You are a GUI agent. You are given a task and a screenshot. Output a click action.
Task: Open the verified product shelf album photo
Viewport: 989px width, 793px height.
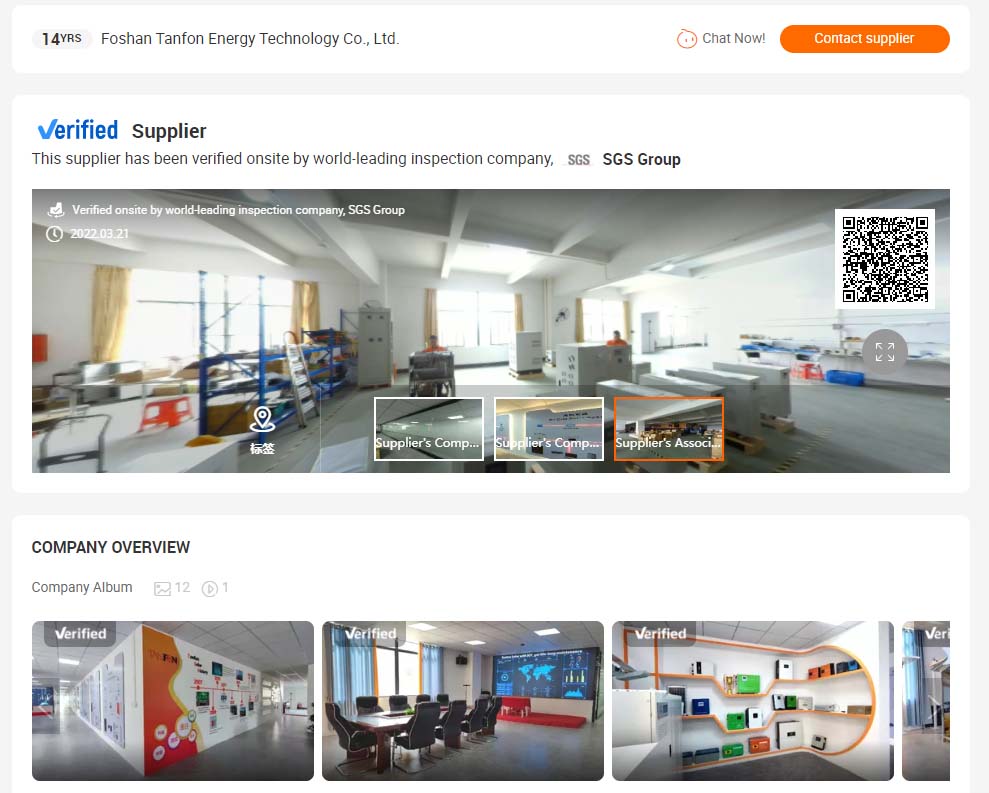(752, 701)
